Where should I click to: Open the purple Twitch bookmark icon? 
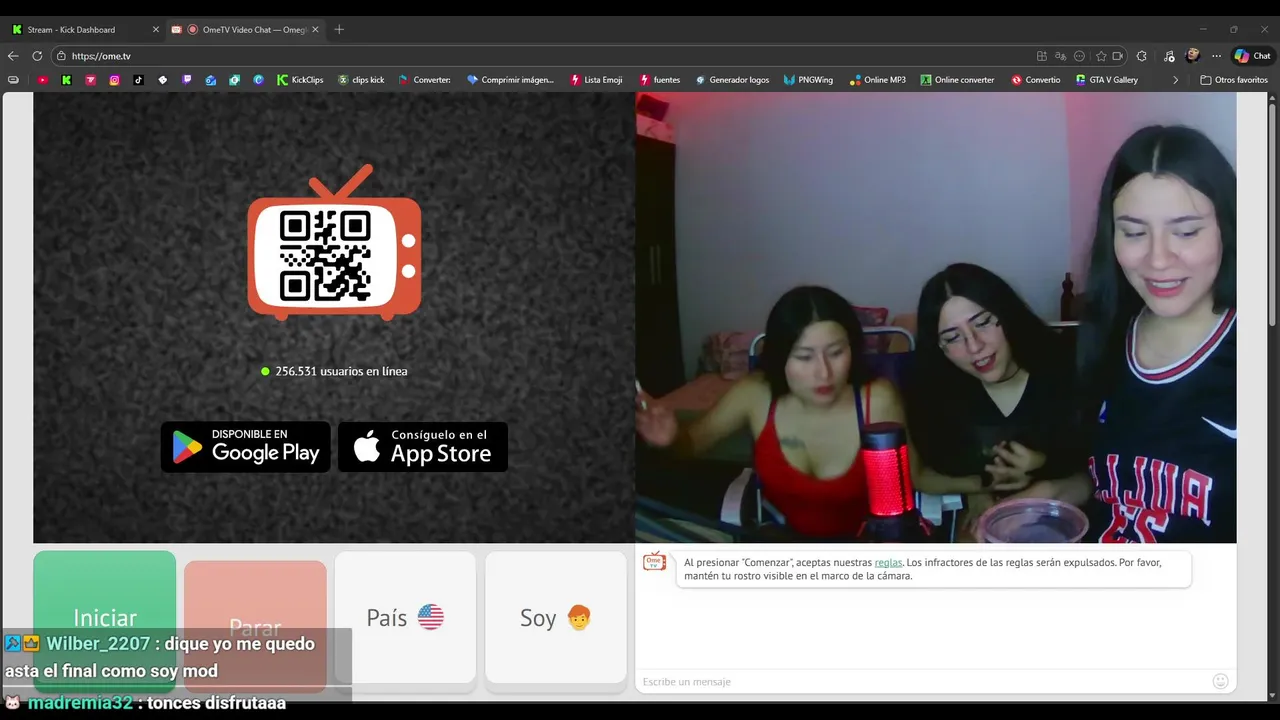click(x=186, y=80)
